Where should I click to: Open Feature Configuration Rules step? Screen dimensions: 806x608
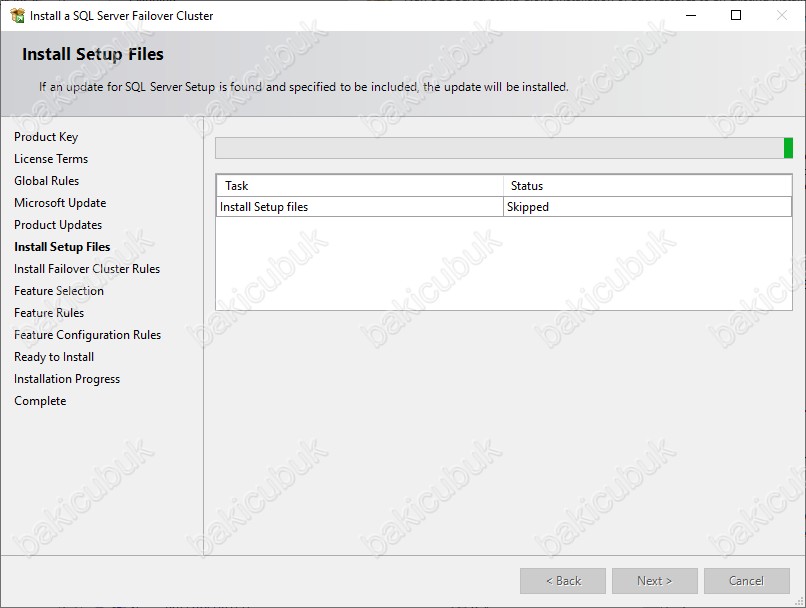point(87,335)
